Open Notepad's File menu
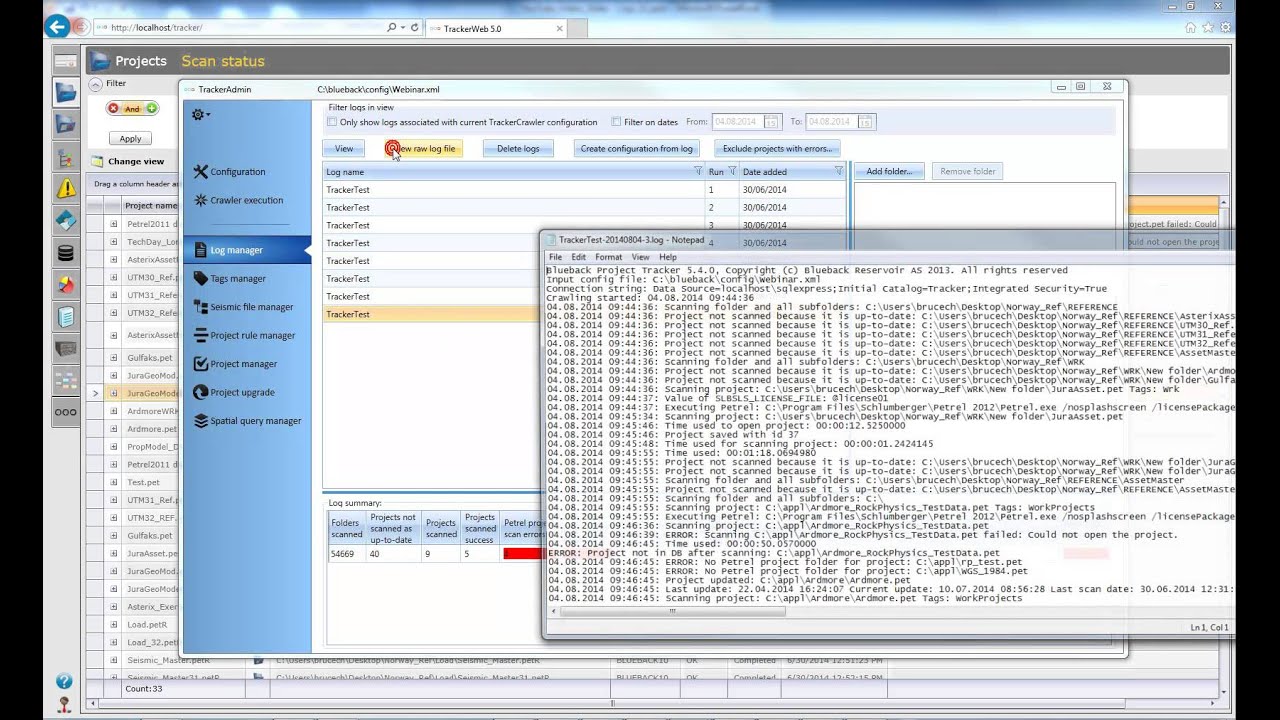This screenshot has width=1280, height=720. [x=555, y=257]
